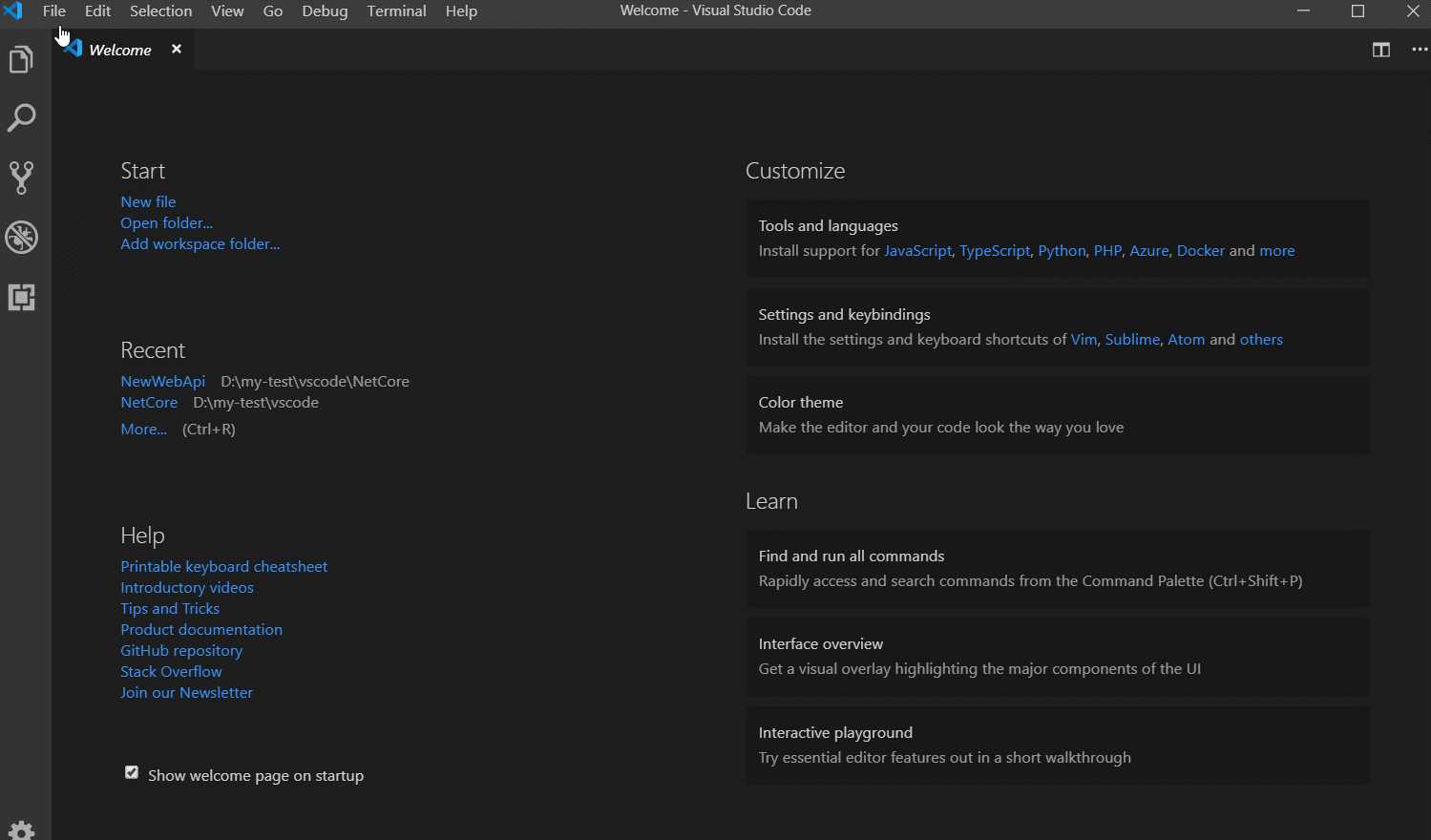1431x840 pixels.
Task: Click the Python language support link
Action: coord(1062,250)
